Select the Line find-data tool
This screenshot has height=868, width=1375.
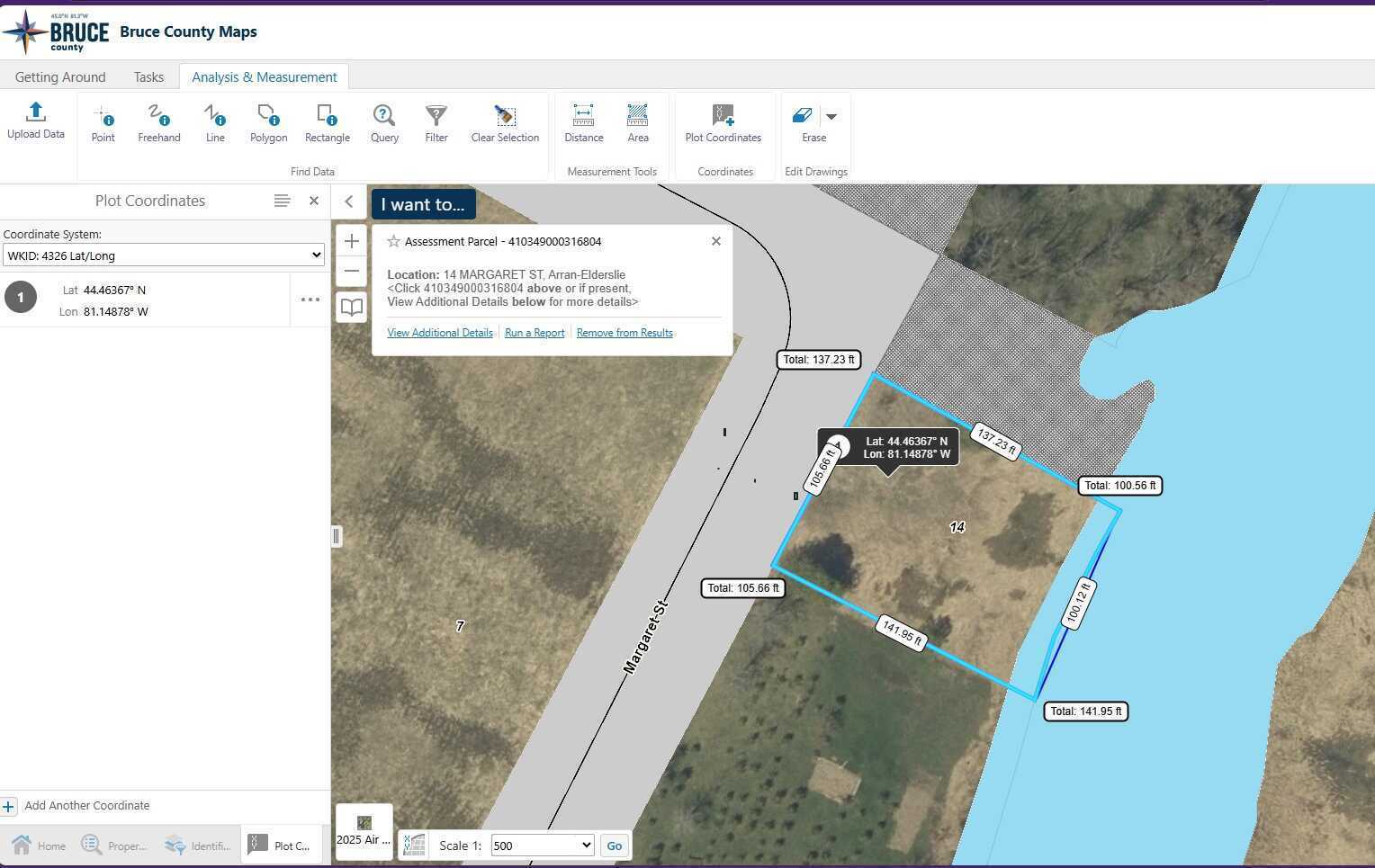215,123
